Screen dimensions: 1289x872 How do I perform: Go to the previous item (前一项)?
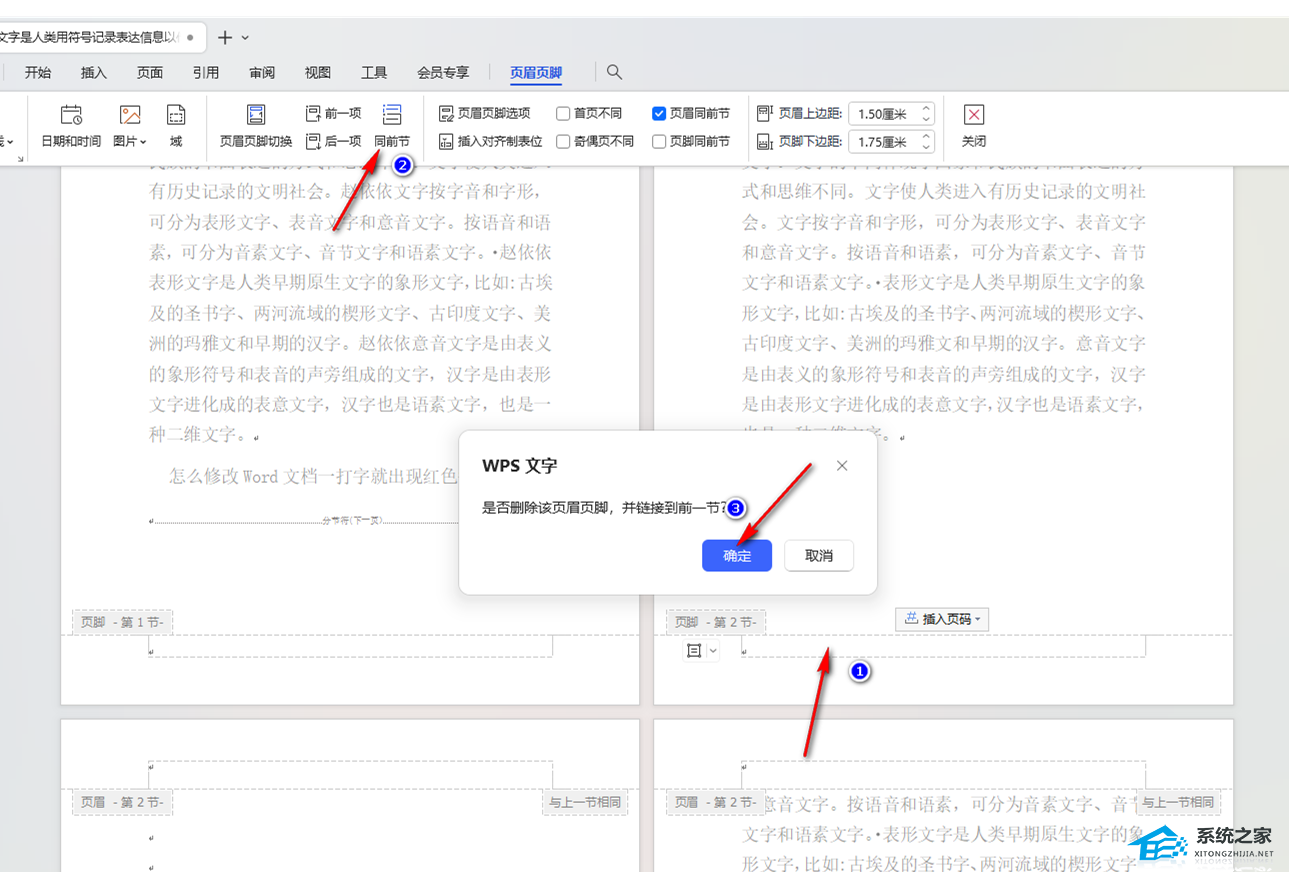[x=333, y=113]
